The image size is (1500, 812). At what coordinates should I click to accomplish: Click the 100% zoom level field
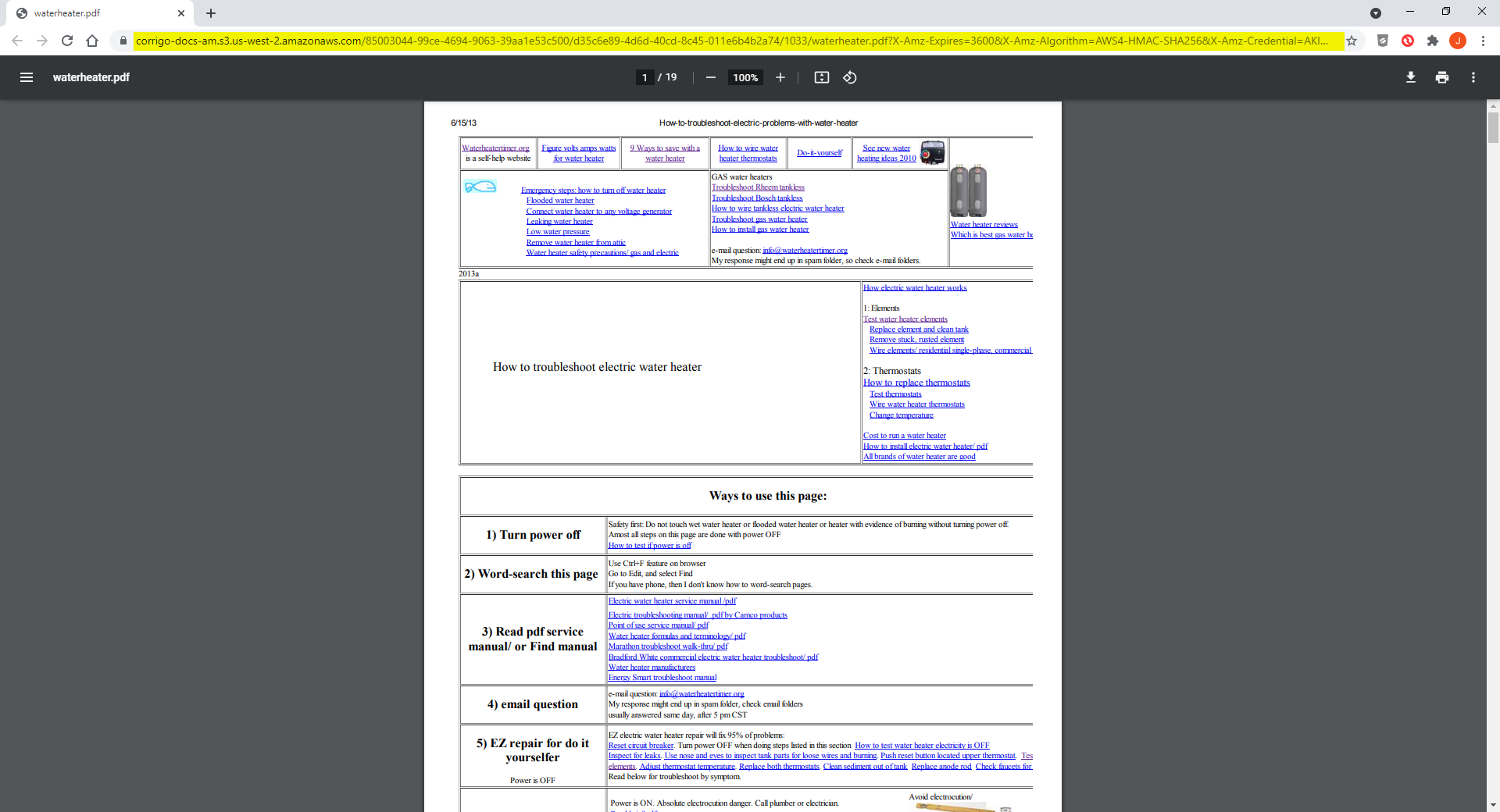(745, 77)
